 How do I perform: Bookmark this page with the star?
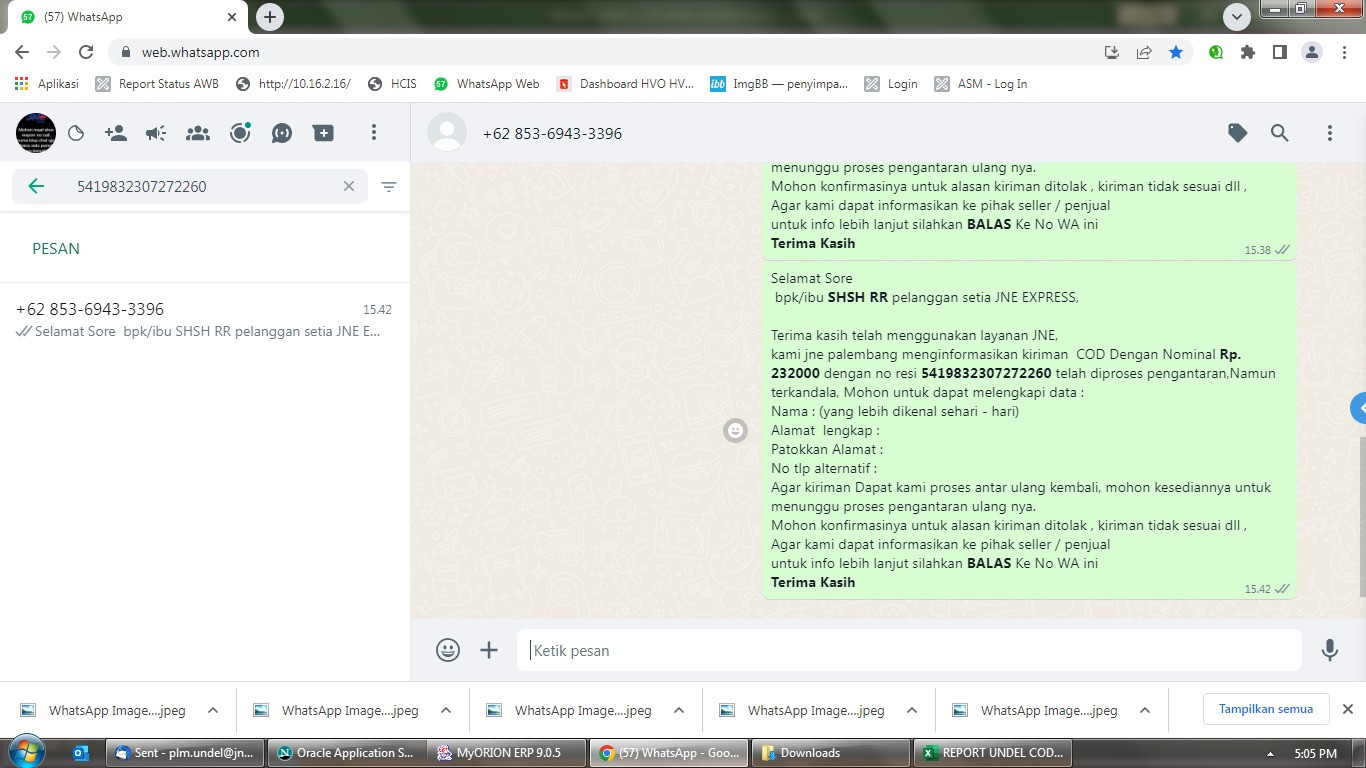tap(1176, 52)
